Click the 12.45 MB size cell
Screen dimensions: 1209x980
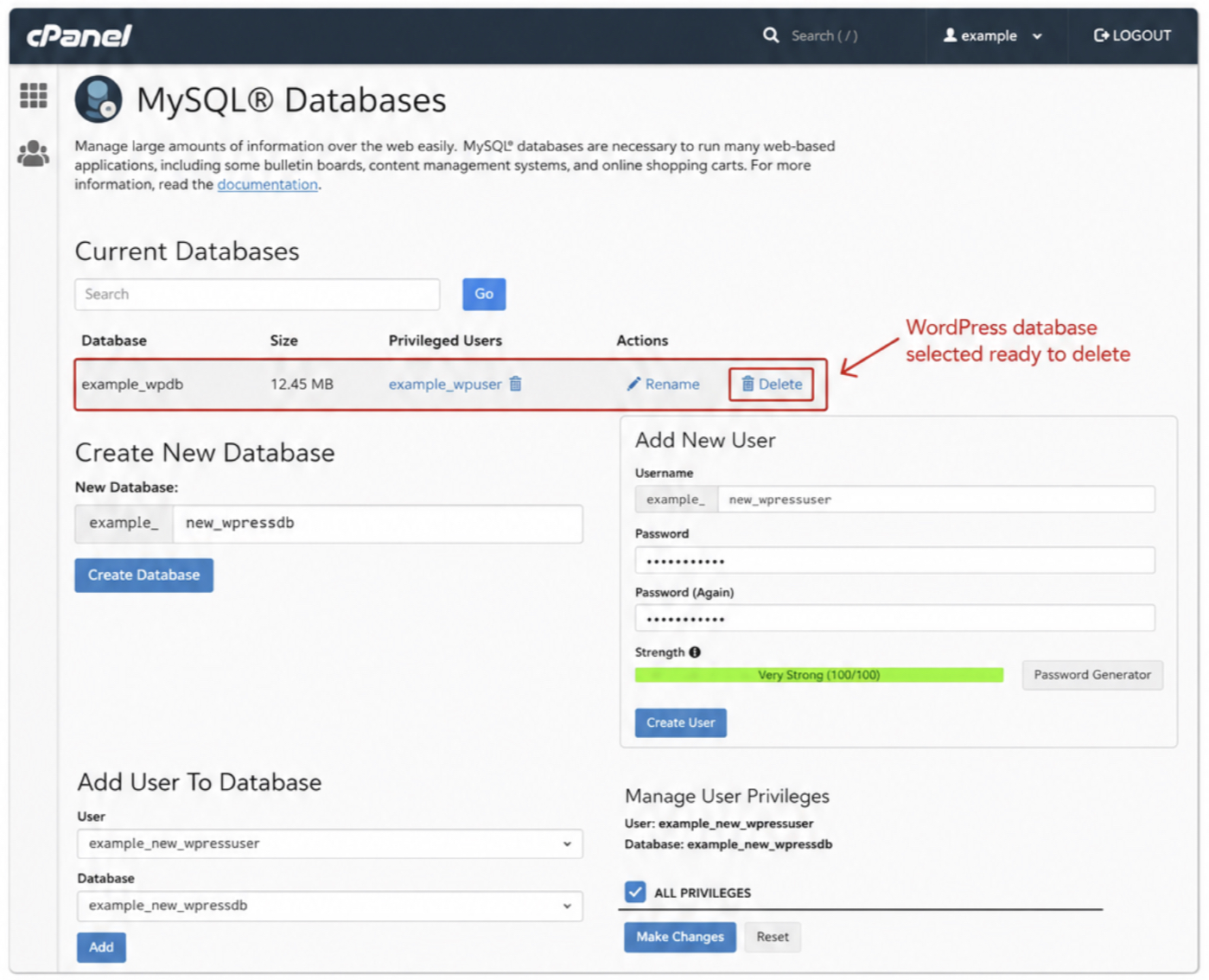(x=302, y=385)
